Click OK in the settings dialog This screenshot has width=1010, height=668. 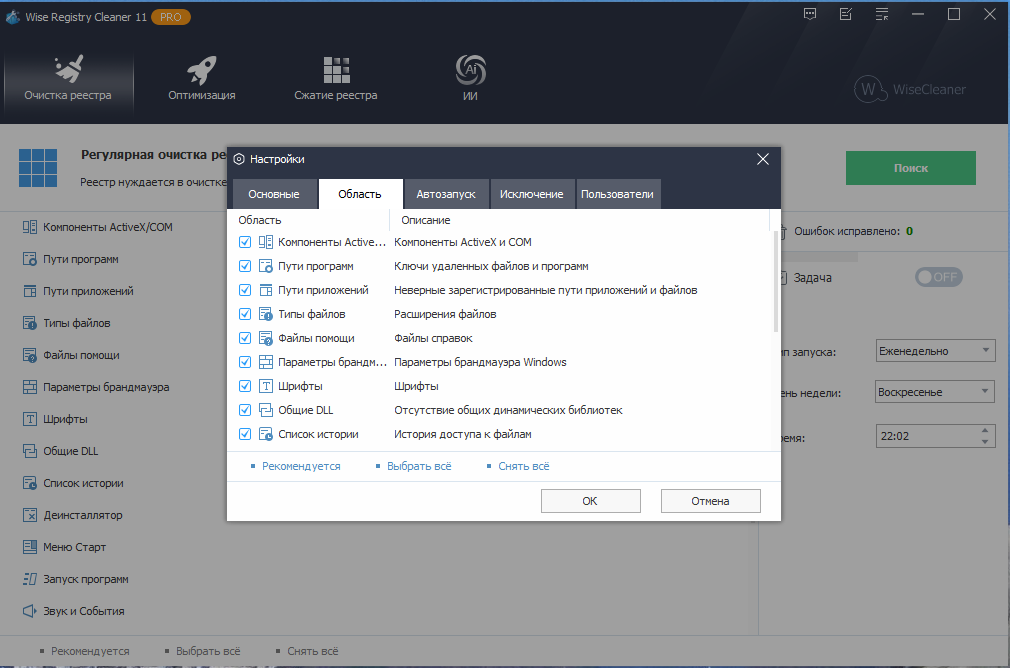pyautogui.click(x=591, y=501)
